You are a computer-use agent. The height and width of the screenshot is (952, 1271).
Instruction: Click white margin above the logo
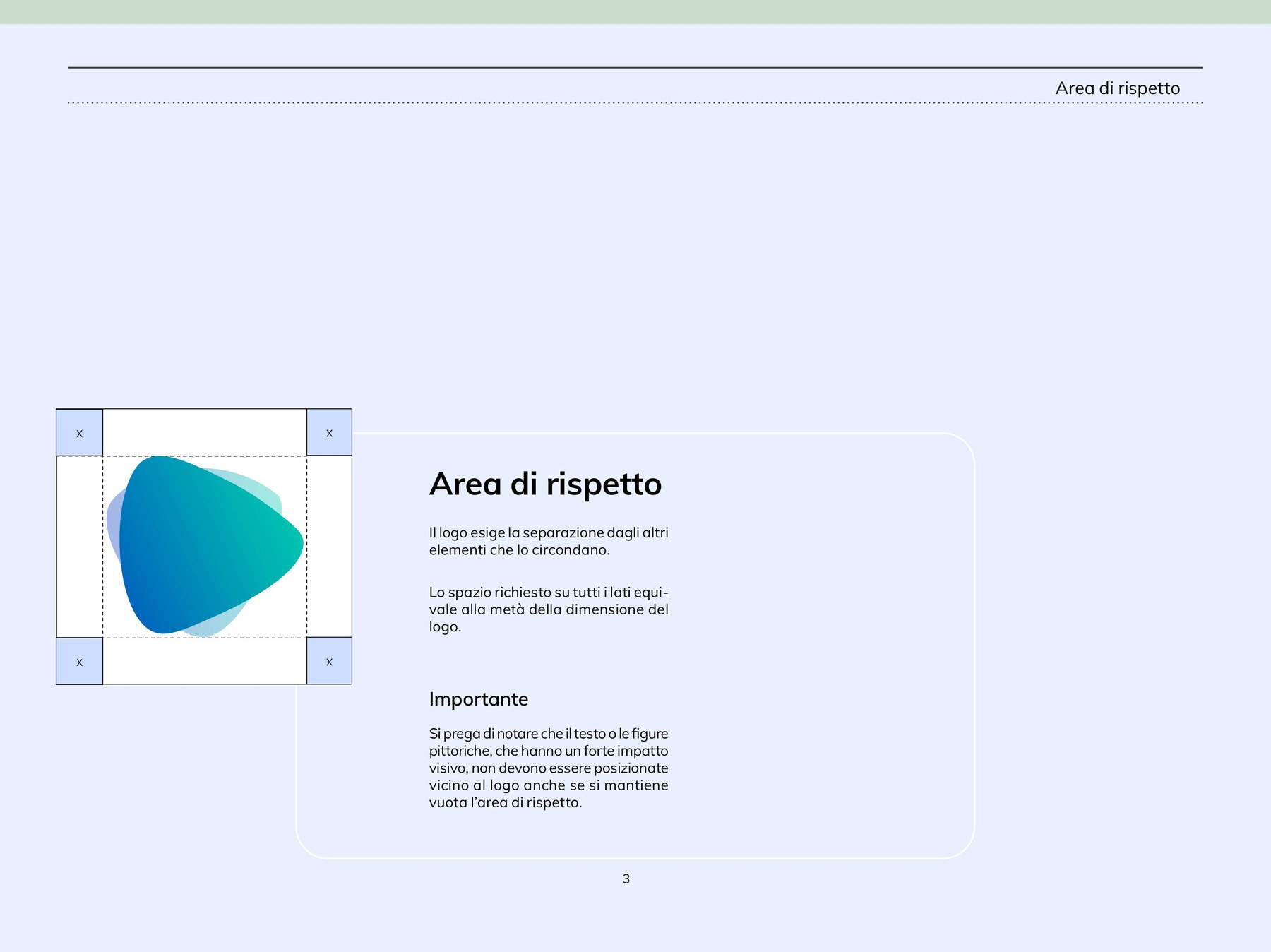(x=205, y=432)
